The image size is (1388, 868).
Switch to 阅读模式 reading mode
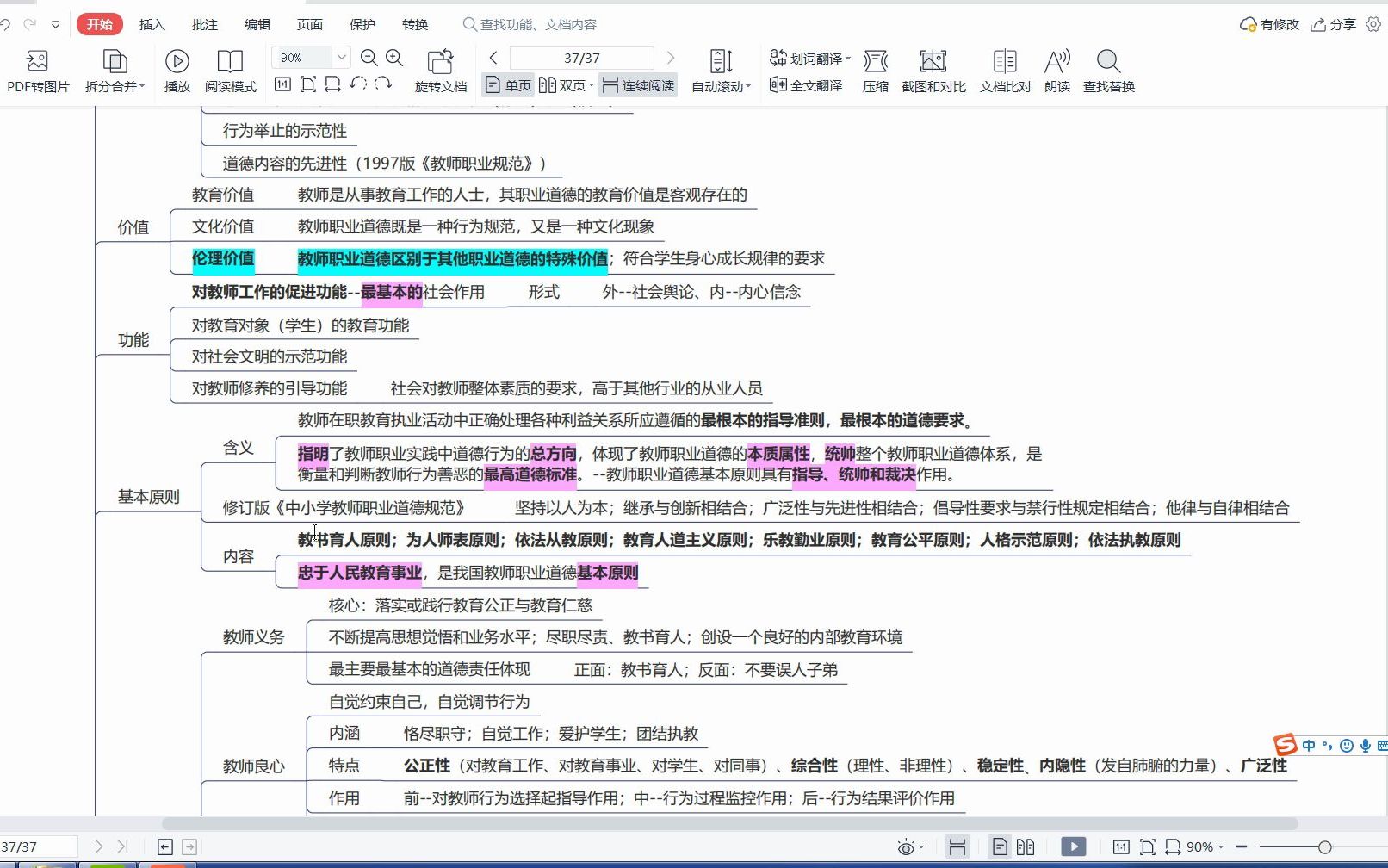coord(230,71)
